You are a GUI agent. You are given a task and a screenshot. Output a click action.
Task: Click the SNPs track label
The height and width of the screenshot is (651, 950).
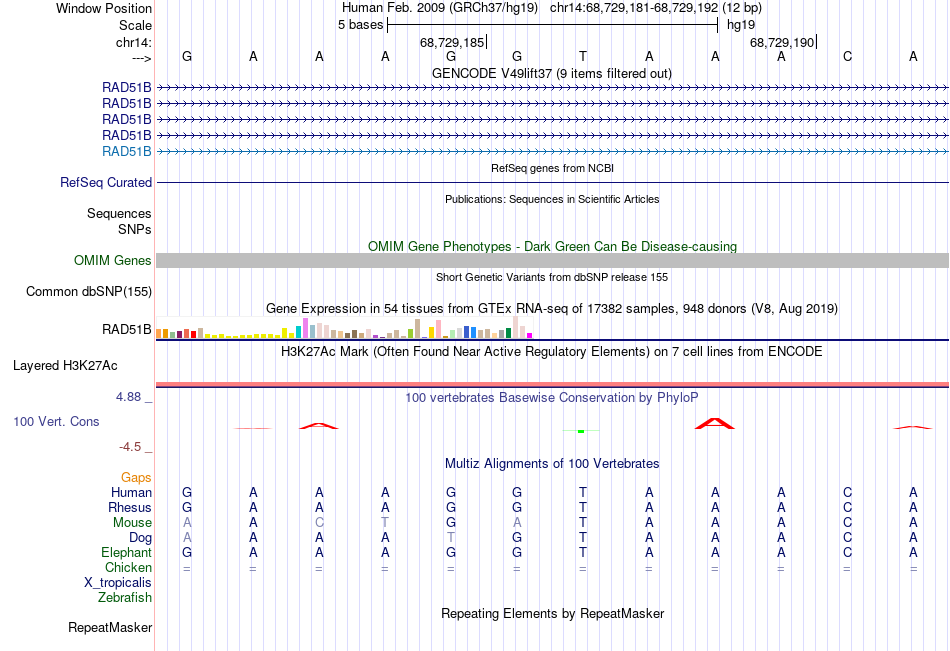pos(135,229)
